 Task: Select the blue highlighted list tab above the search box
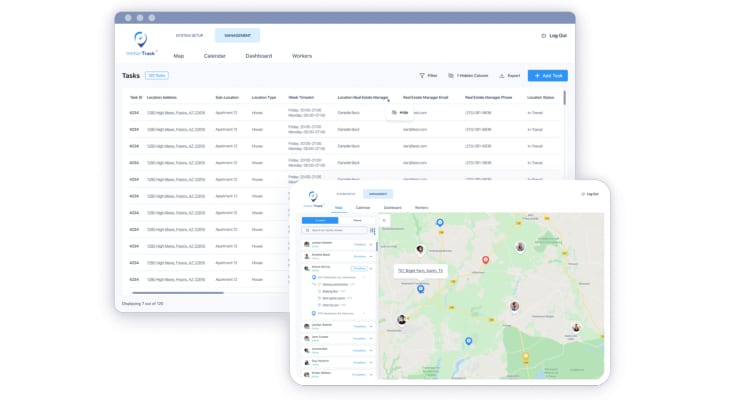[x=320, y=220]
